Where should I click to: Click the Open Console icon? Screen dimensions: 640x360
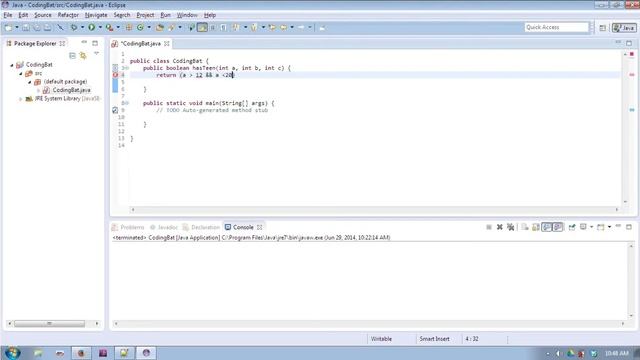pyautogui.click(x=600, y=227)
